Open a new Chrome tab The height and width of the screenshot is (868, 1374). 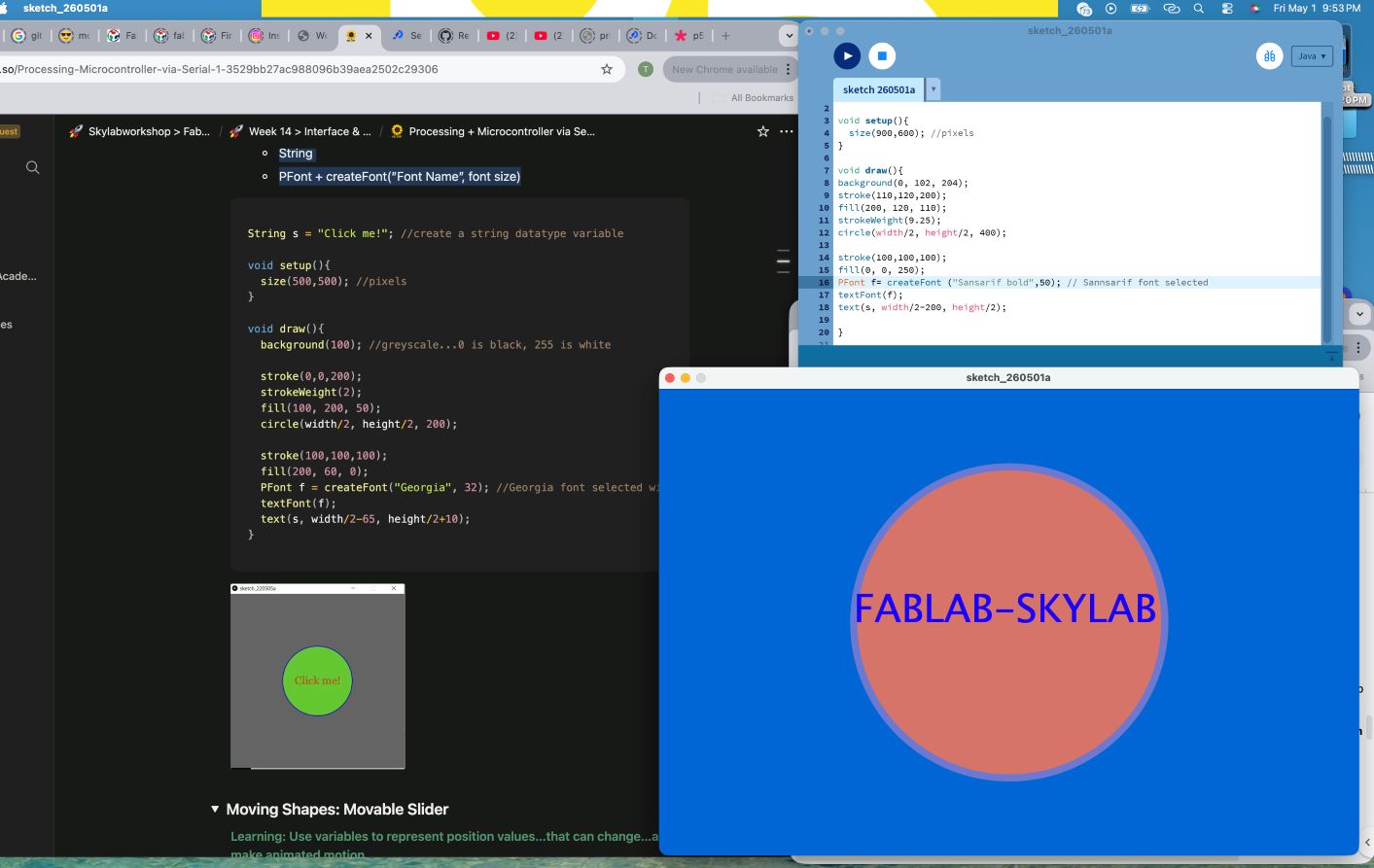coord(725,36)
